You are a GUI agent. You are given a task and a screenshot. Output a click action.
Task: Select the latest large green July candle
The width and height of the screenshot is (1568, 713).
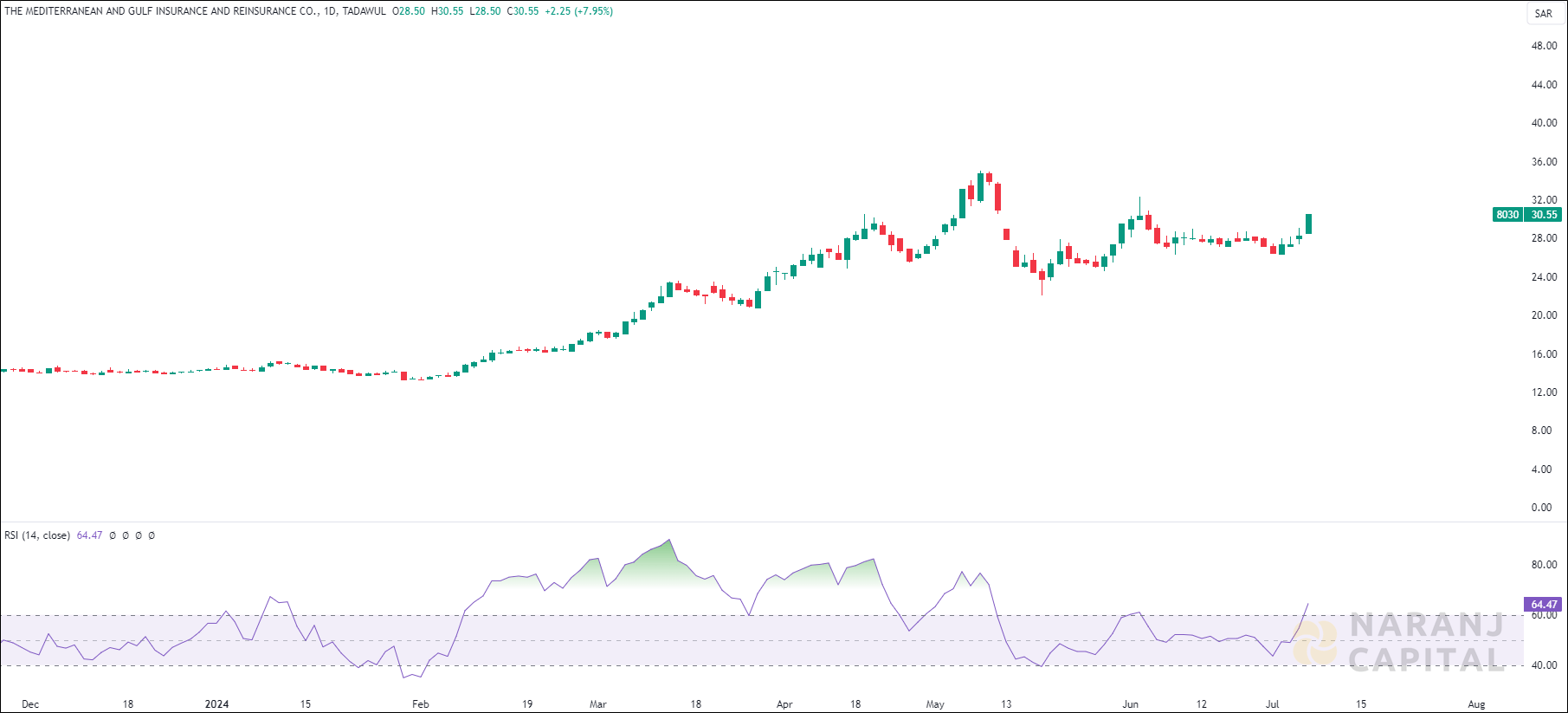(1308, 224)
